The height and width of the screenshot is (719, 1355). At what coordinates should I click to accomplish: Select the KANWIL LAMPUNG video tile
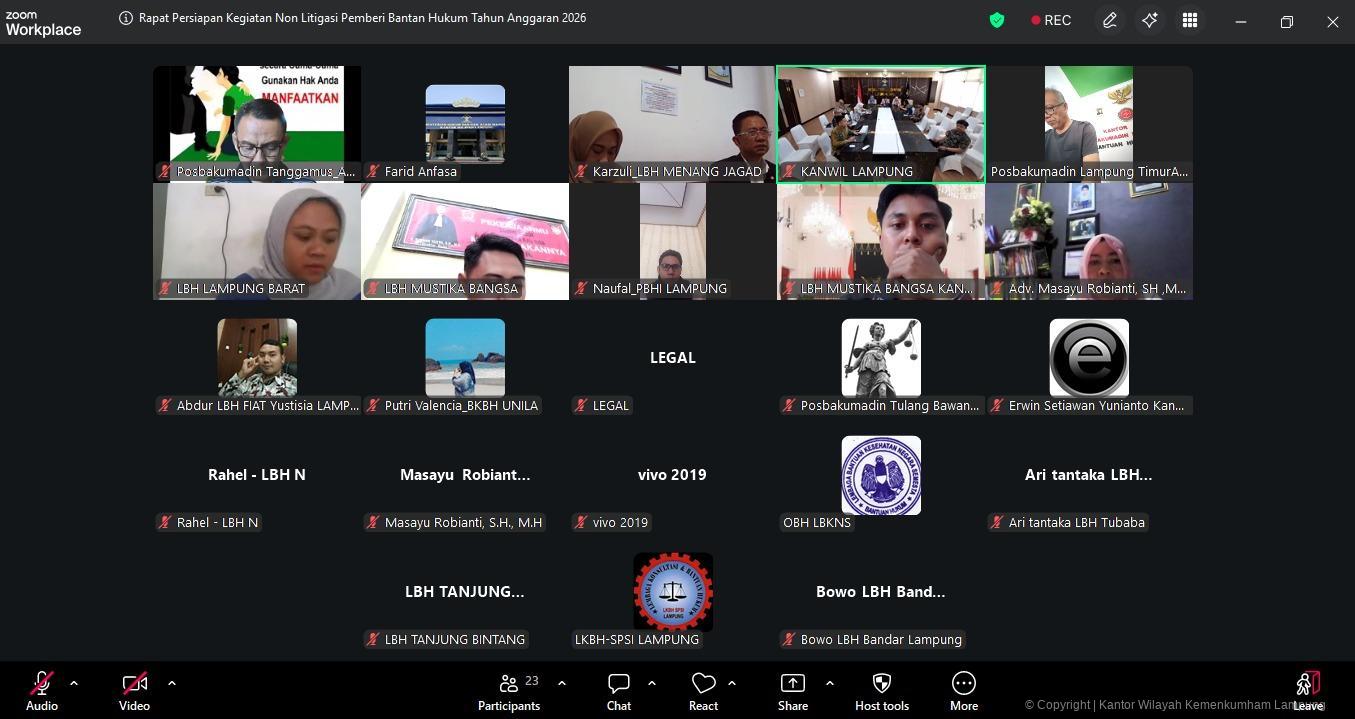880,124
